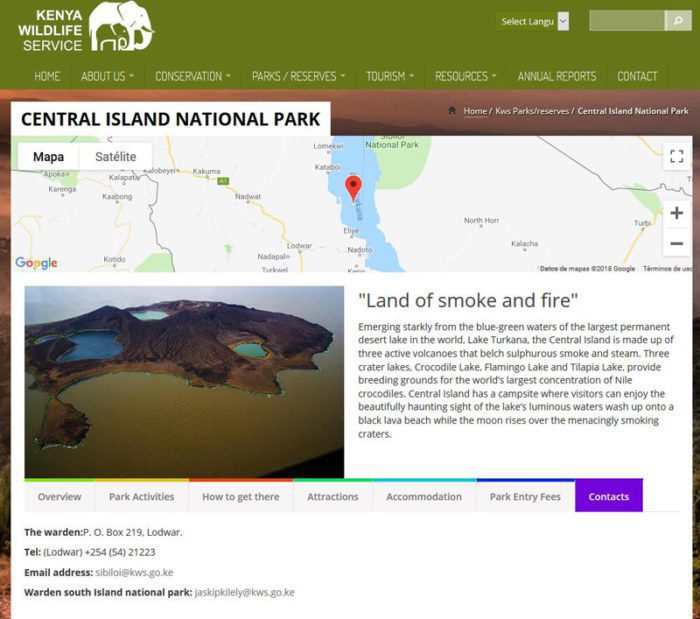Image resolution: width=700 pixels, height=619 pixels.
Task: Expand the About Us menu
Action: pos(107,76)
